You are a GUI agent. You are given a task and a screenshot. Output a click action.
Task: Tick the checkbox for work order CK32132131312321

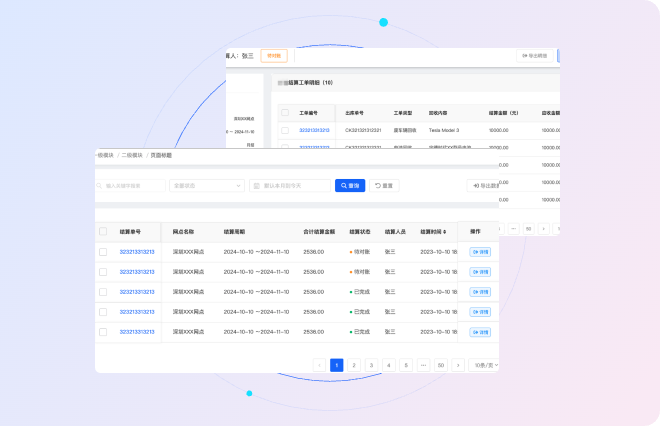(x=285, y=130)
